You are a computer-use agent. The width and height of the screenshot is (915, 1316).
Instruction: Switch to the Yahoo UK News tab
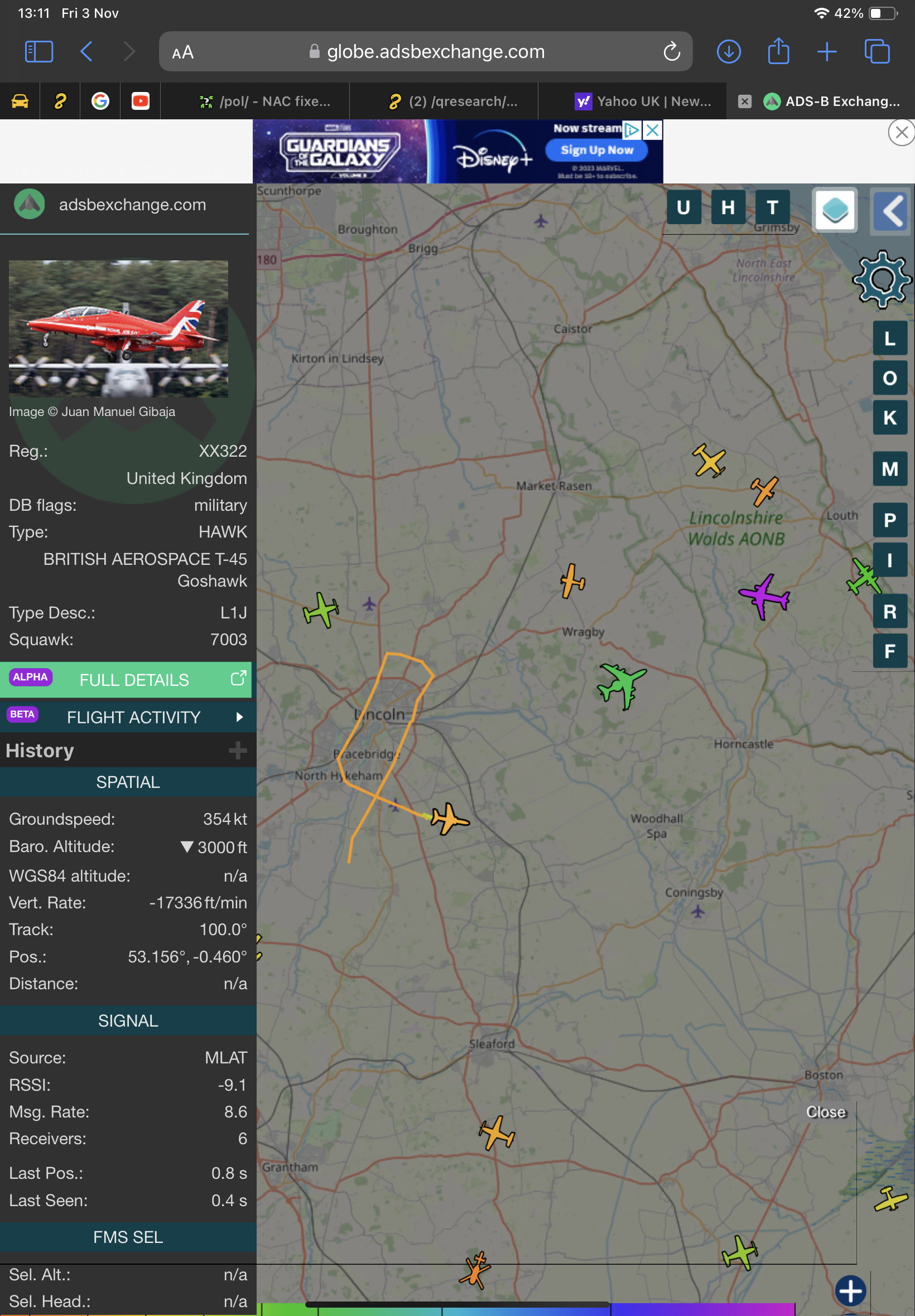pyautogui.click(x=642, y=101)
